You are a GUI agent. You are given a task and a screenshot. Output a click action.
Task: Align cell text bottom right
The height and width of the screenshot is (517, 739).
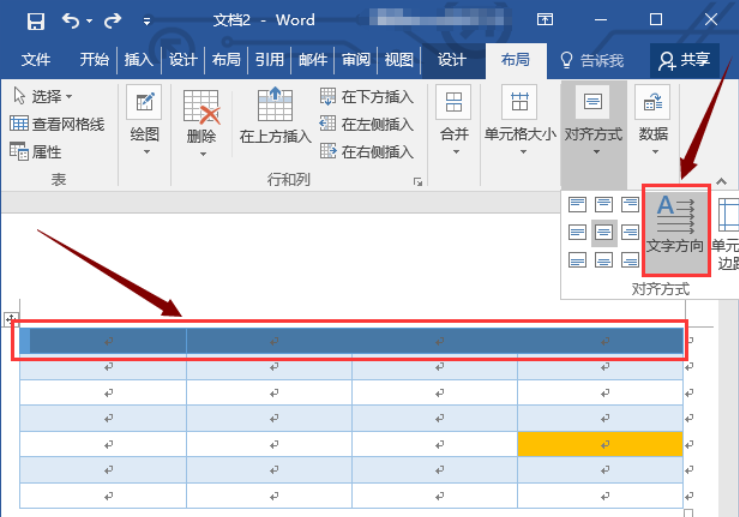[x=630, y=260]
